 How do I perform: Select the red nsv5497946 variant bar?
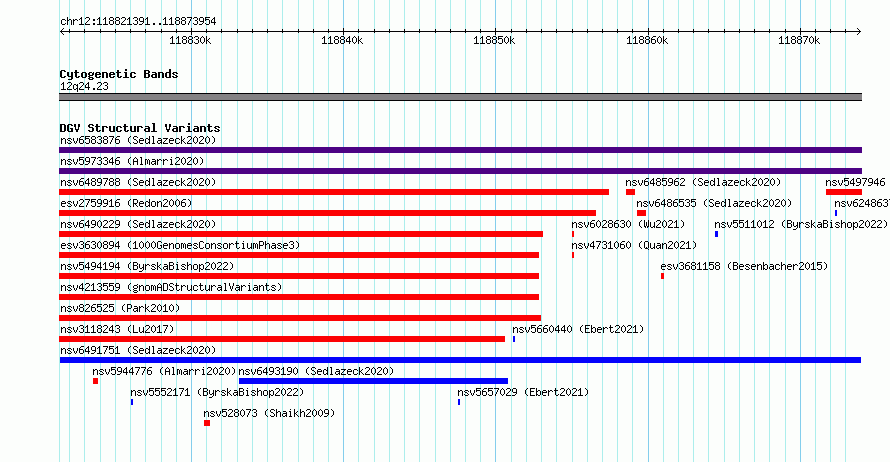tap(844, 192)
